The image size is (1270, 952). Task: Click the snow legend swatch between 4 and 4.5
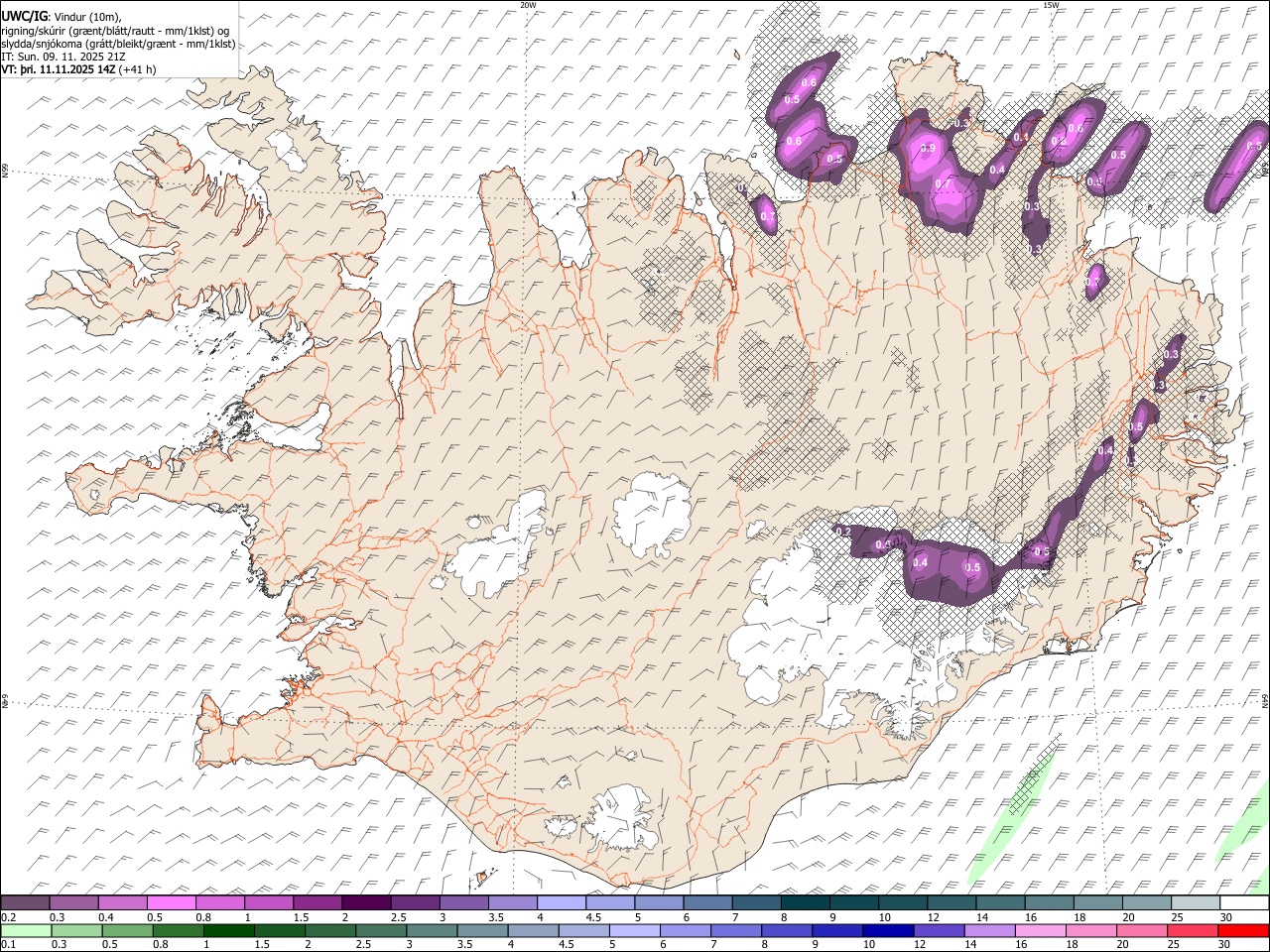pyautogui.click(x=561, y=902)
